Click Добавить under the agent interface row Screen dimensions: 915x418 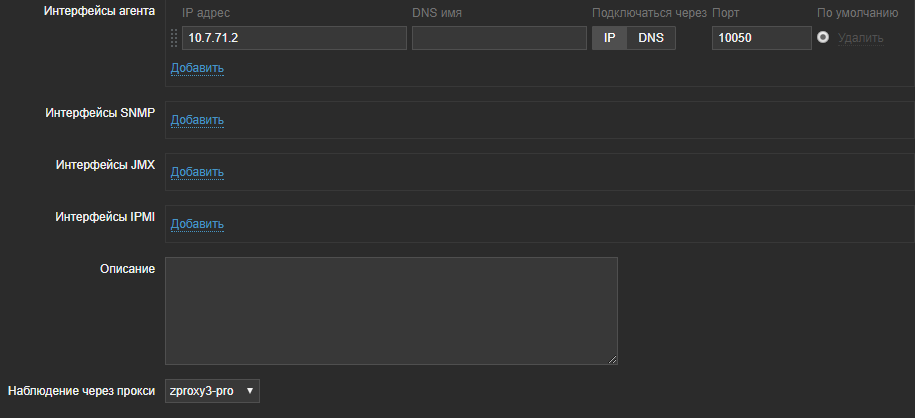197,68
